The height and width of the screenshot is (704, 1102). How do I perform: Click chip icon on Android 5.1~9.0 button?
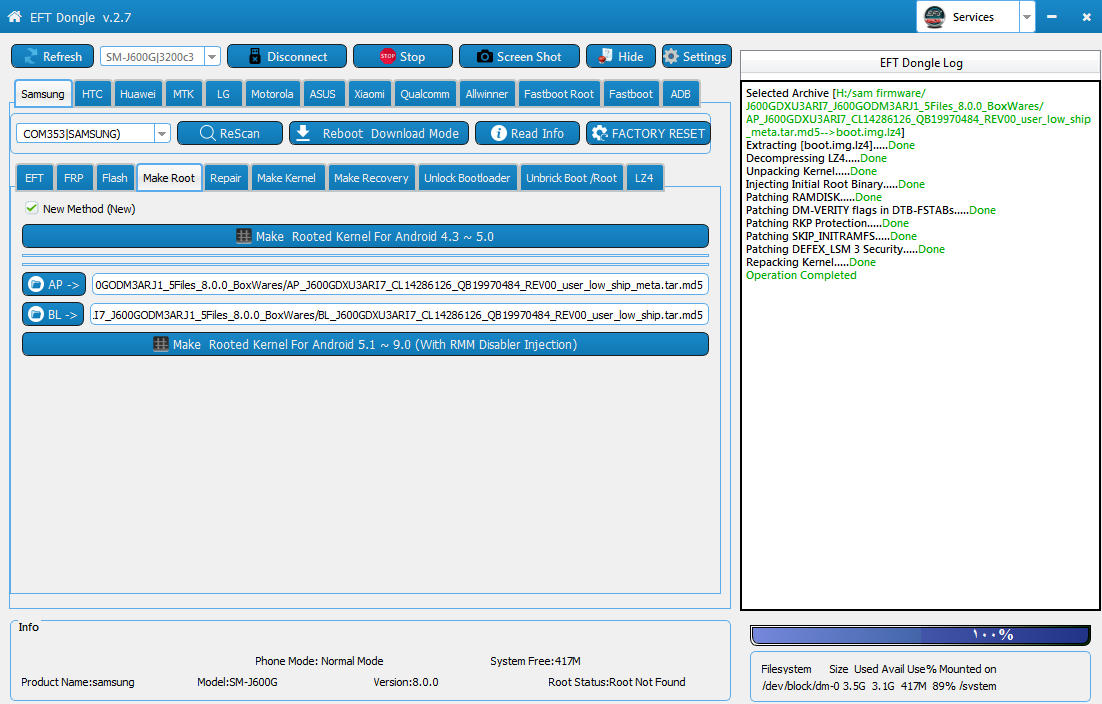pyautogui.click(x=161, y=344)
